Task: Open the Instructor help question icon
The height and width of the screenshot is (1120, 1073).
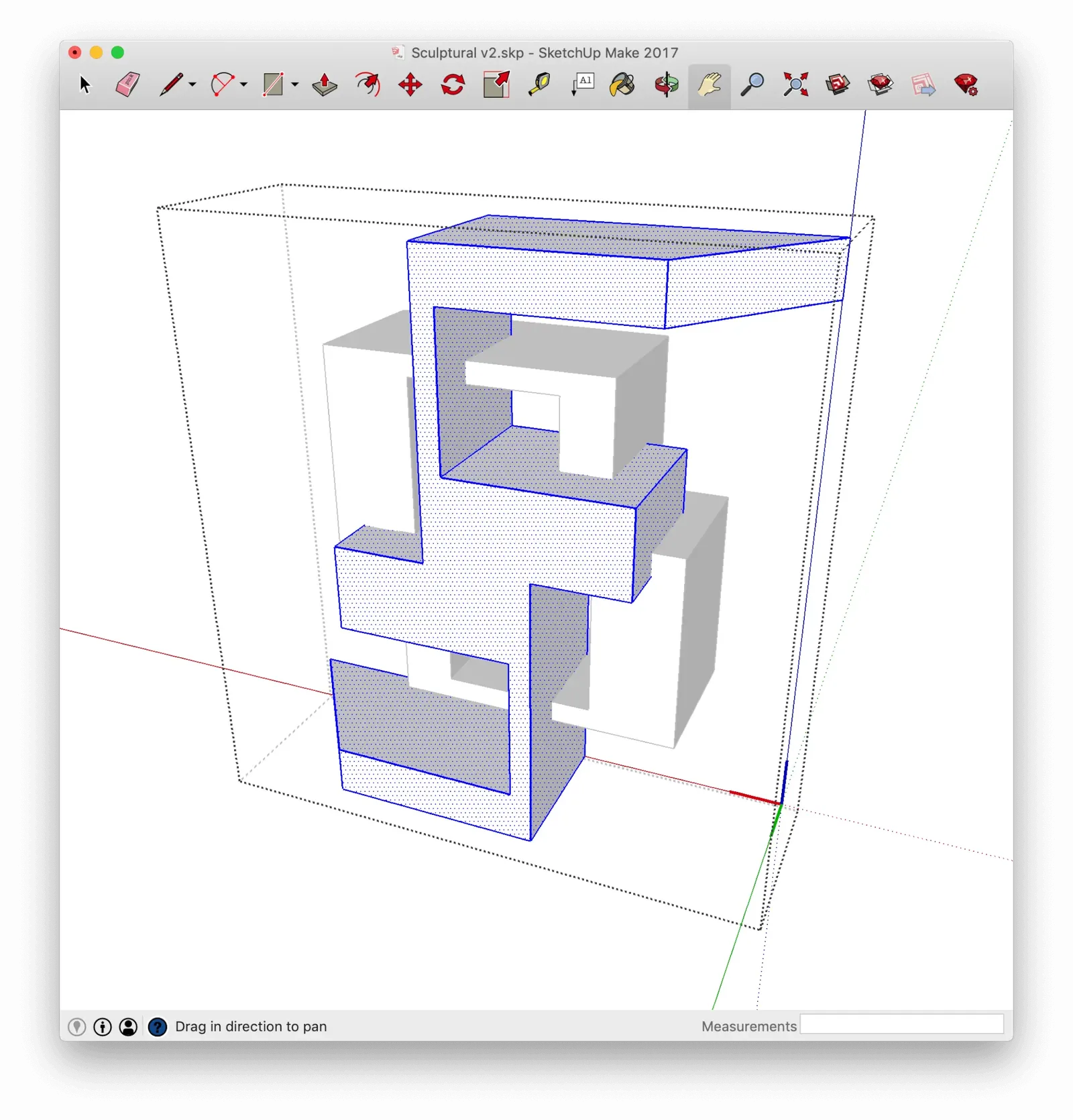Action: (x=158, y=1027)
